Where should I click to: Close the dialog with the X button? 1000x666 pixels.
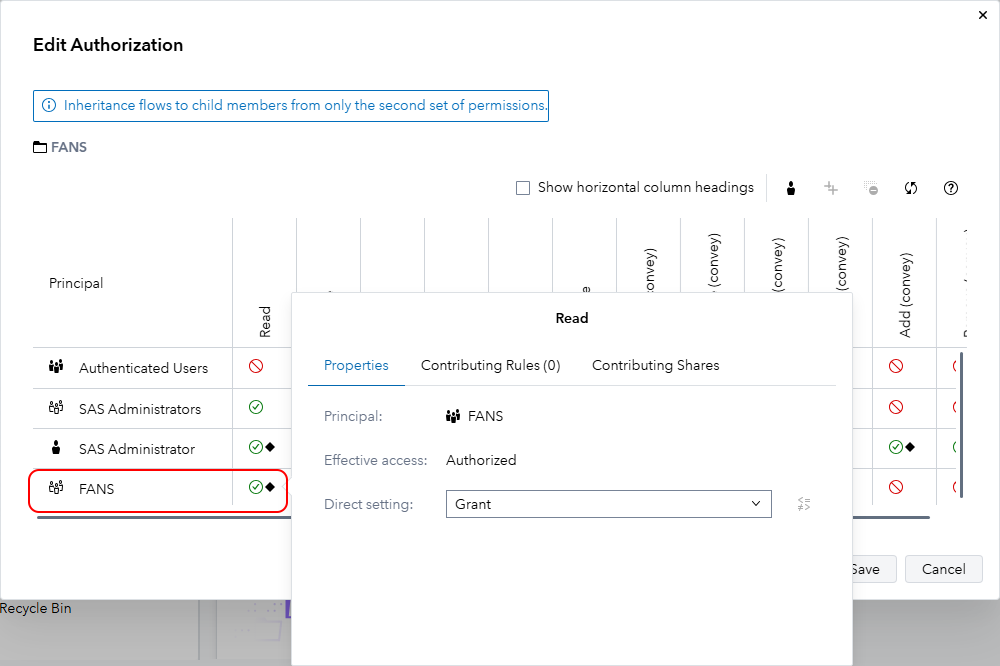[x=981, y=14]
